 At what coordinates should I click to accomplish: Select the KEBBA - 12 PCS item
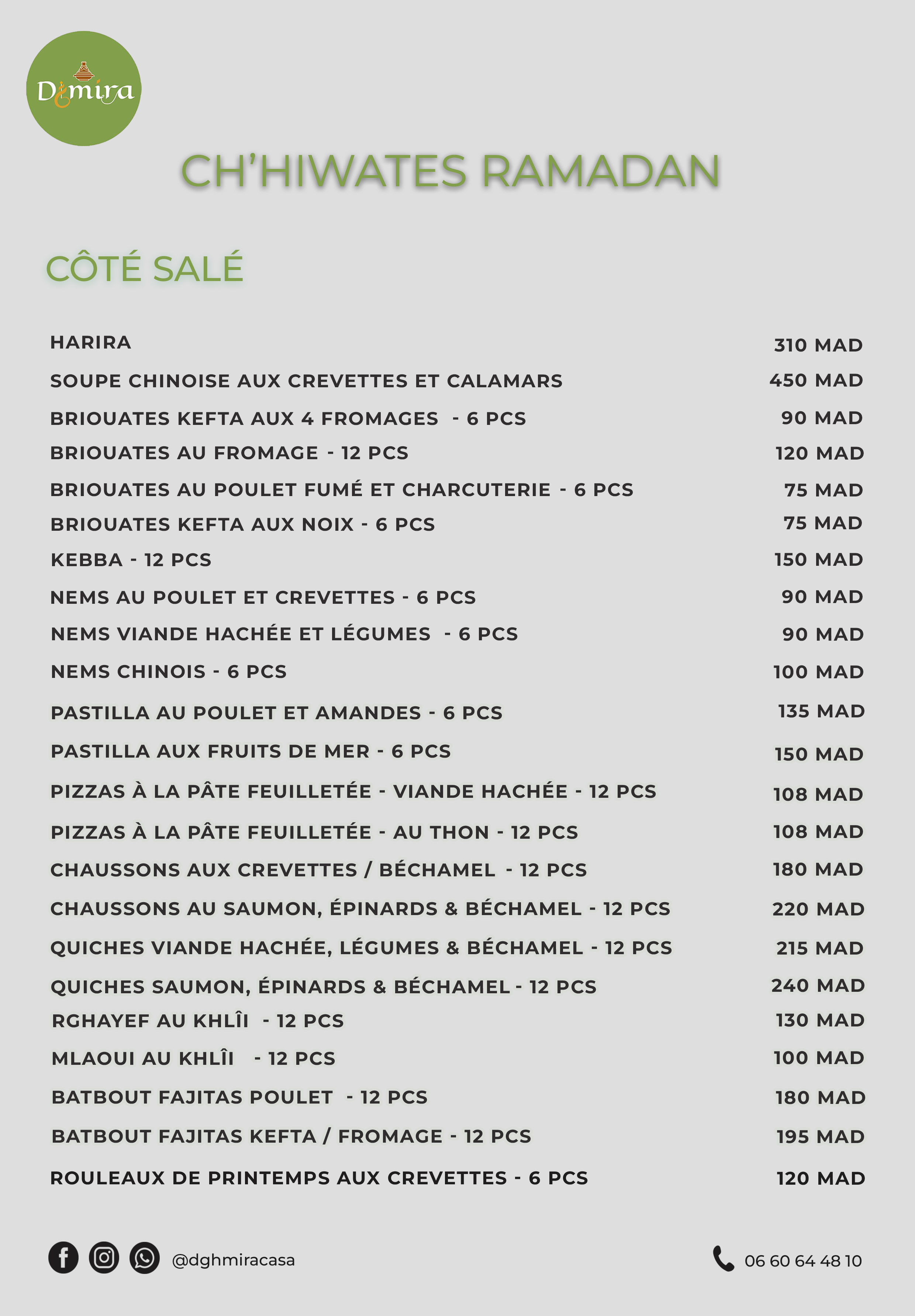[x=131, y=560]
